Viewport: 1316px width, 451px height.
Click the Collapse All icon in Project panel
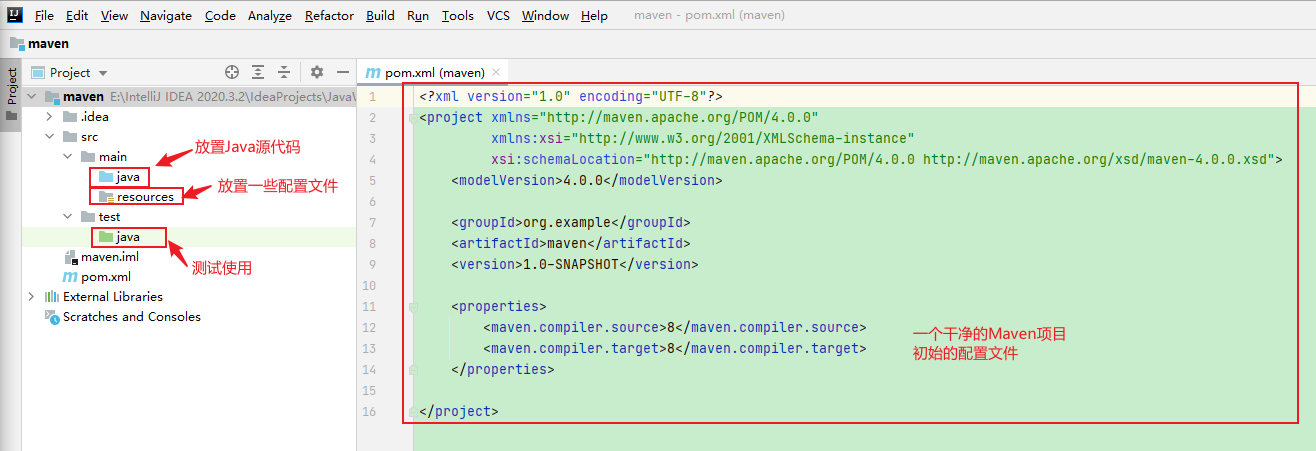(284, 72)
